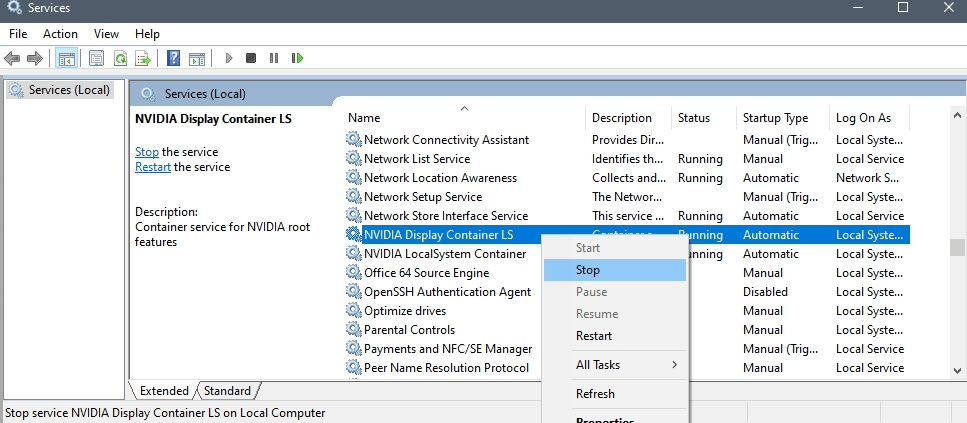
Task: Sort by the Log On As column header
Action: tap(869, 118)
